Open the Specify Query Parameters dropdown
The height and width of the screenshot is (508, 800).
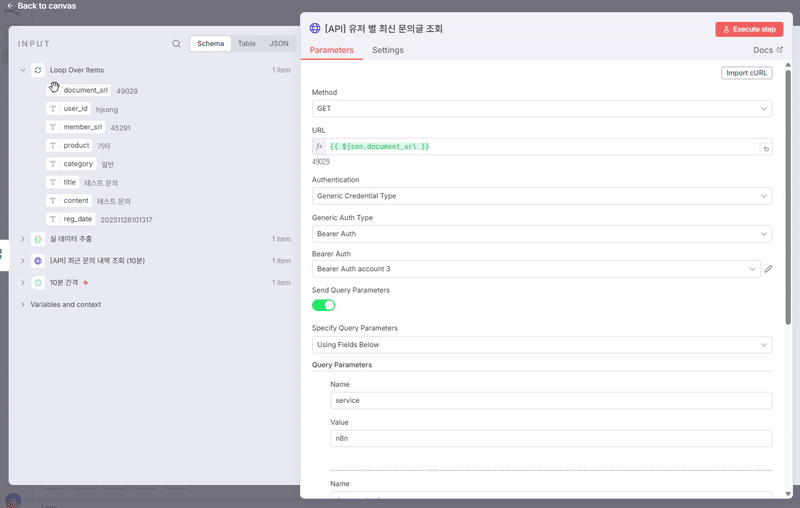click(x=542, y=345)
